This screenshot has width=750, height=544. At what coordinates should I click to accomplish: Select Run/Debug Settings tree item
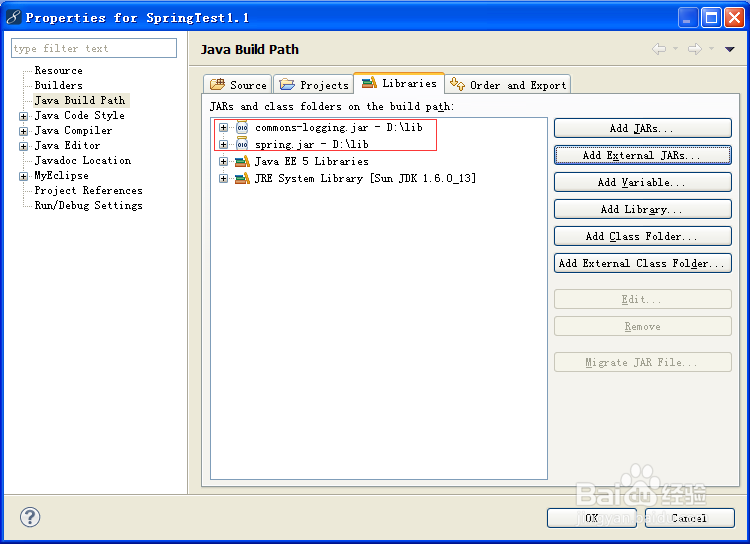coord(88,205)
